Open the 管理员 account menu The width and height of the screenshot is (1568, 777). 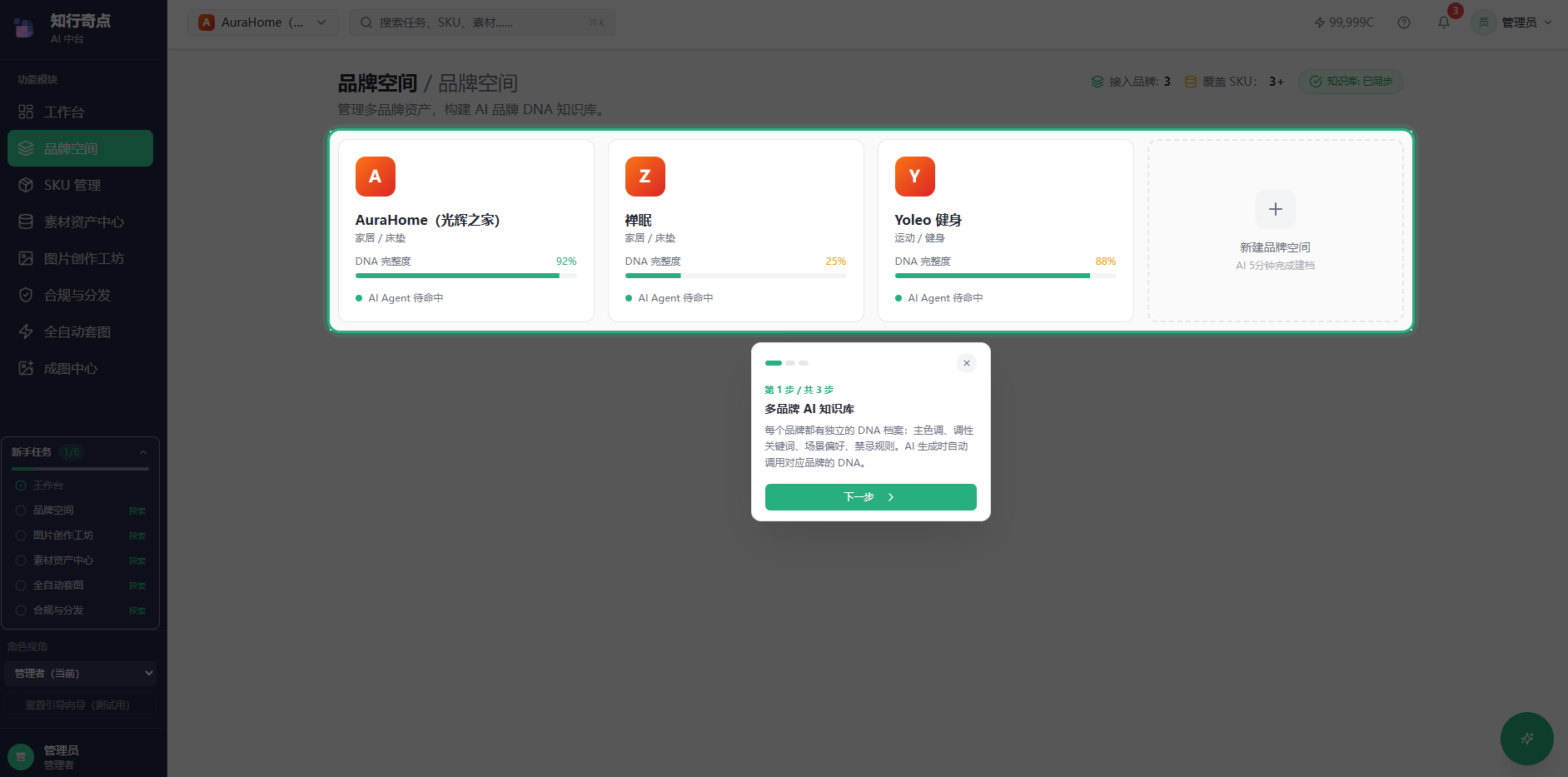1517,22
